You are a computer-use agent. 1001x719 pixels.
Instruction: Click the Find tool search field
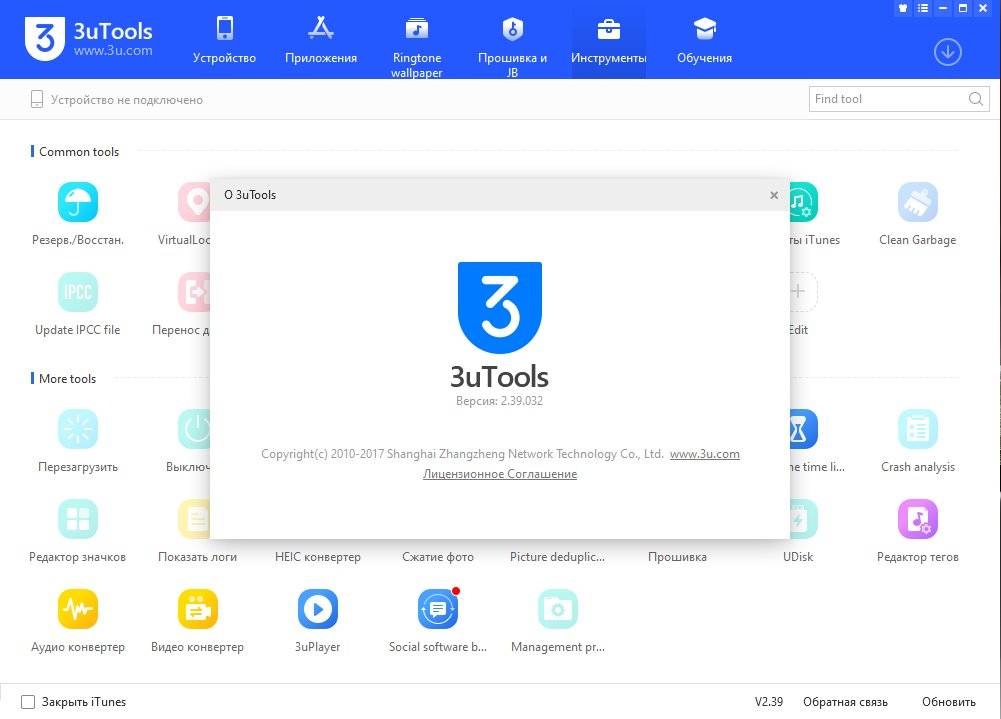[886, 99]
